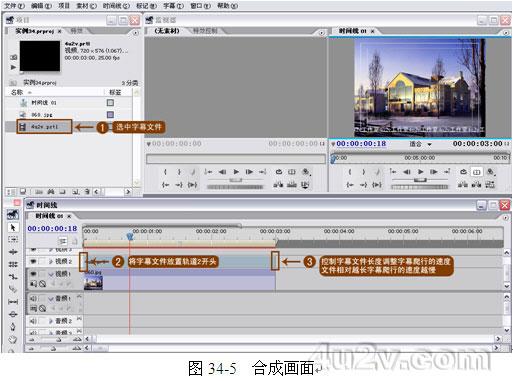Click the Lift button in the program monitor

point(462,184)
